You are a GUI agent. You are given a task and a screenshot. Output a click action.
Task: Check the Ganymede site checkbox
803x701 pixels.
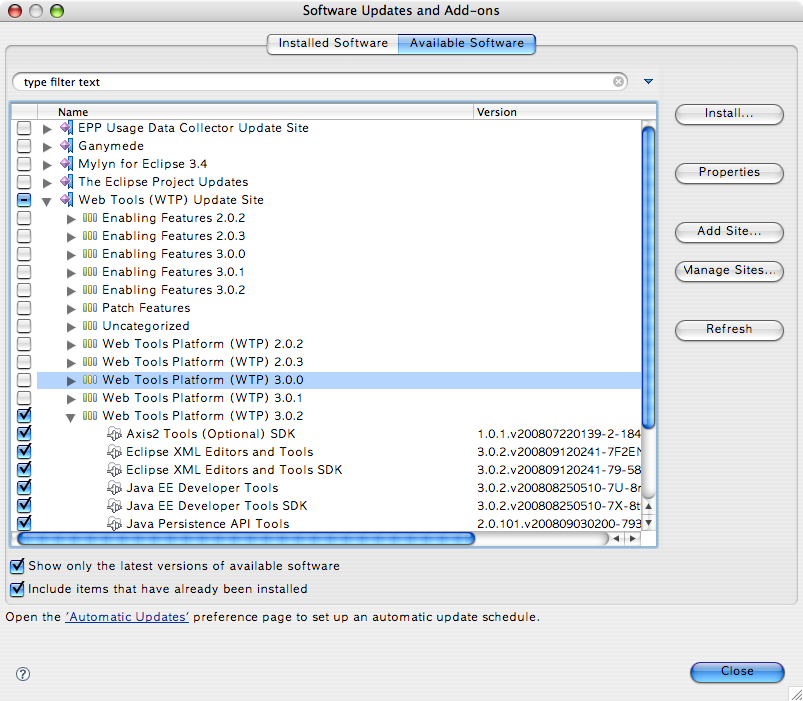coord(24,146)
